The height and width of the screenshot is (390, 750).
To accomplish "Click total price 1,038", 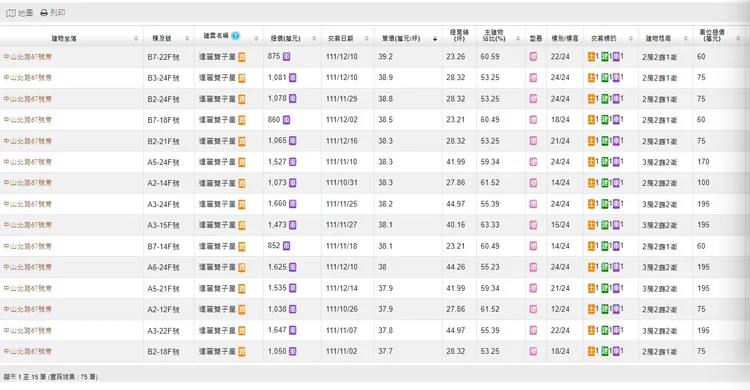I will tap(277, 309).
